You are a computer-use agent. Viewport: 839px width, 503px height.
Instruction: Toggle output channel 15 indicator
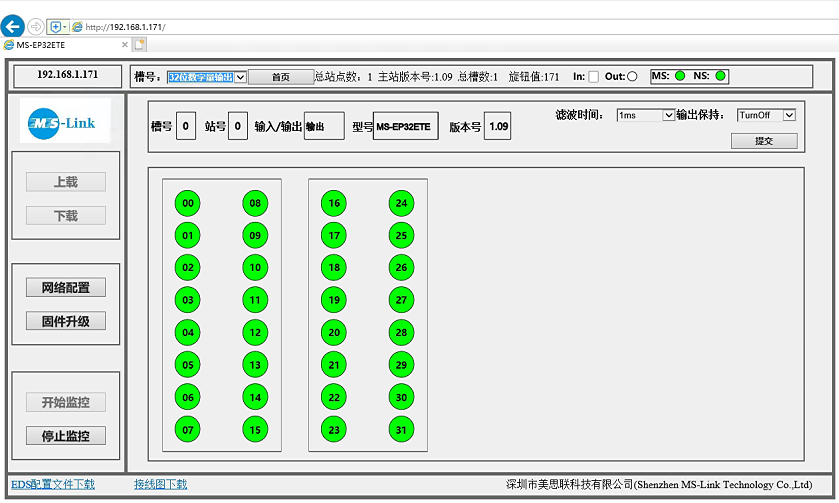(x=255, y=430)
